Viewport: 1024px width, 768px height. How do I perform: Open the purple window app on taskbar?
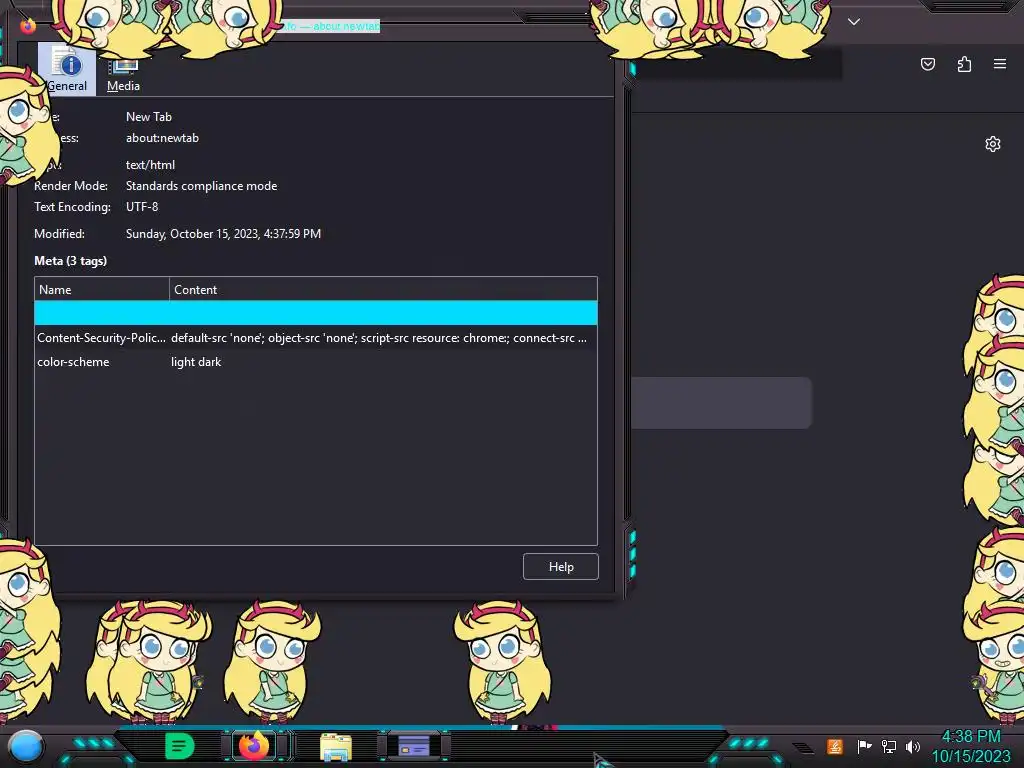point(413,746)
